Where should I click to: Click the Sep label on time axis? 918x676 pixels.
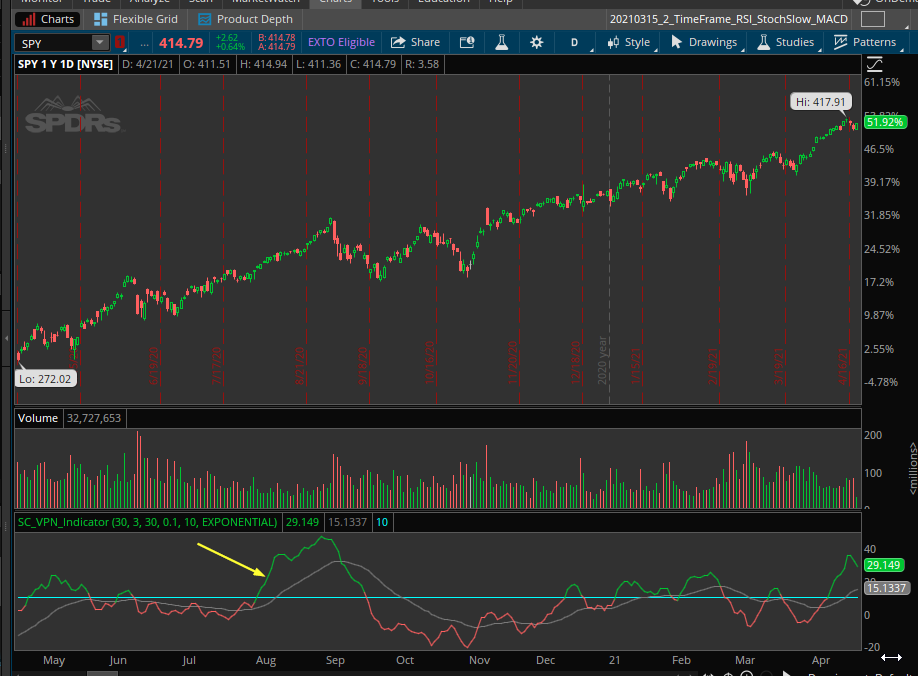[x=335, y=660]
